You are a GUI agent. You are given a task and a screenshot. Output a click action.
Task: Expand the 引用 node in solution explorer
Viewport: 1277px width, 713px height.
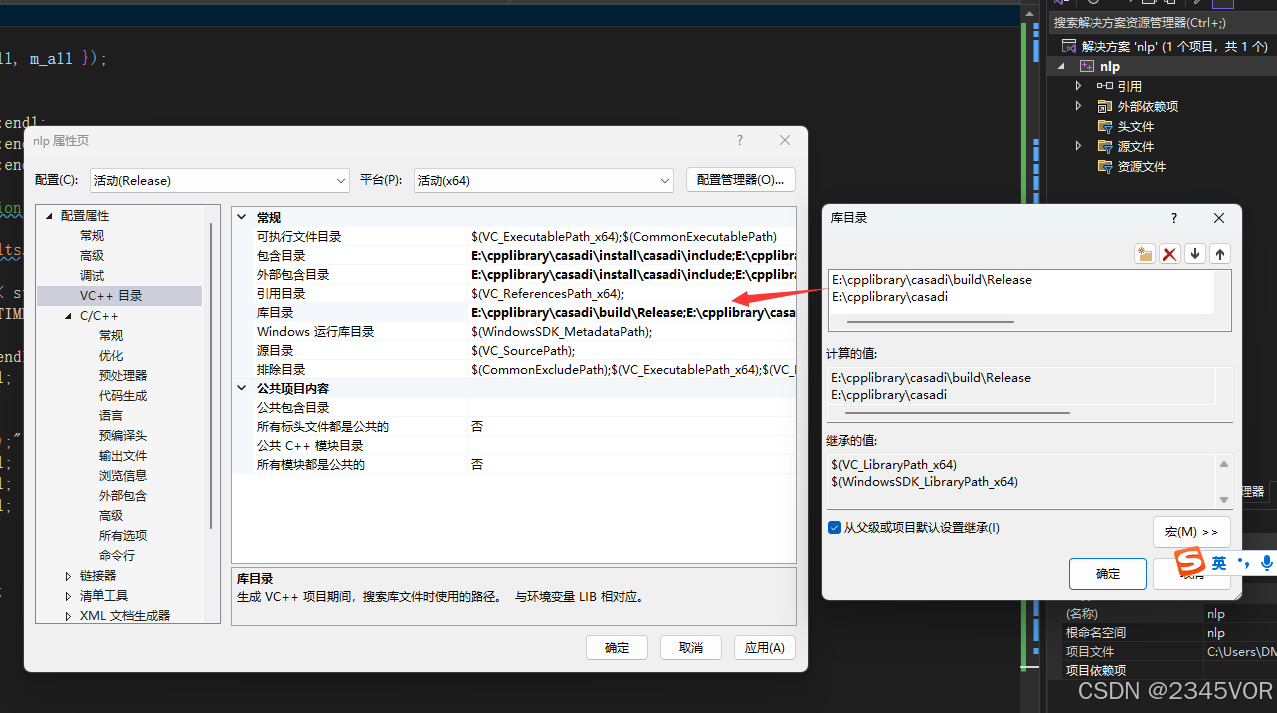pyautogui.click(x=1078, y=85)
